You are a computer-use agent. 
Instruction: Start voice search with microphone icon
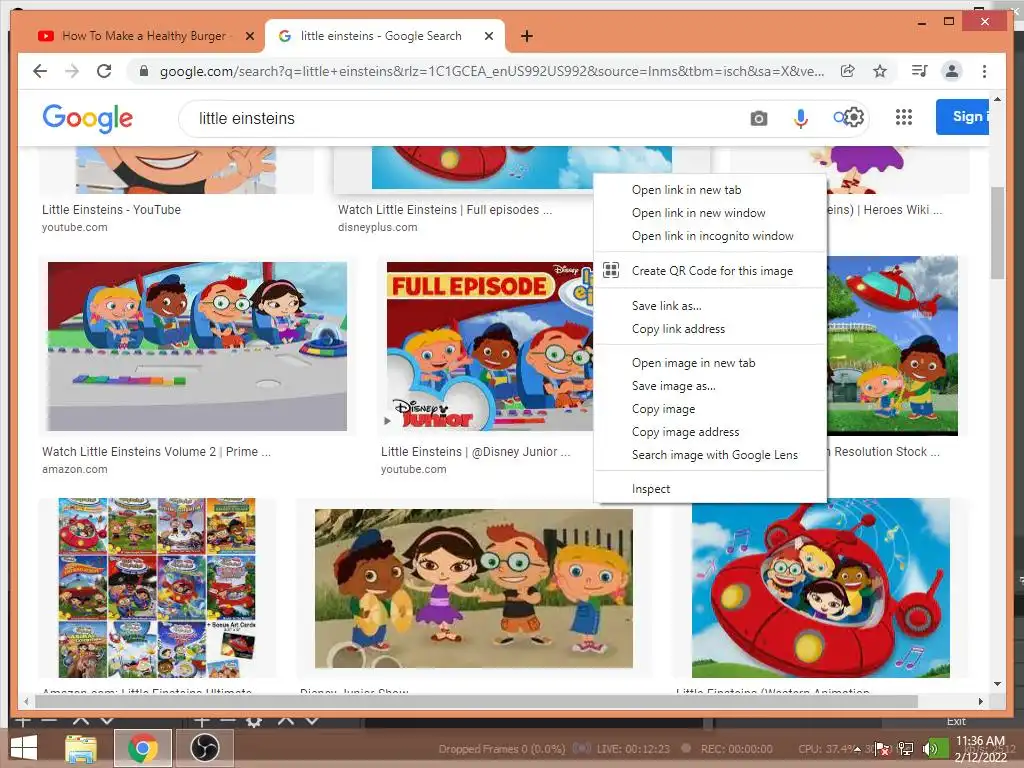pyautogui.click(x=801, y=118)
